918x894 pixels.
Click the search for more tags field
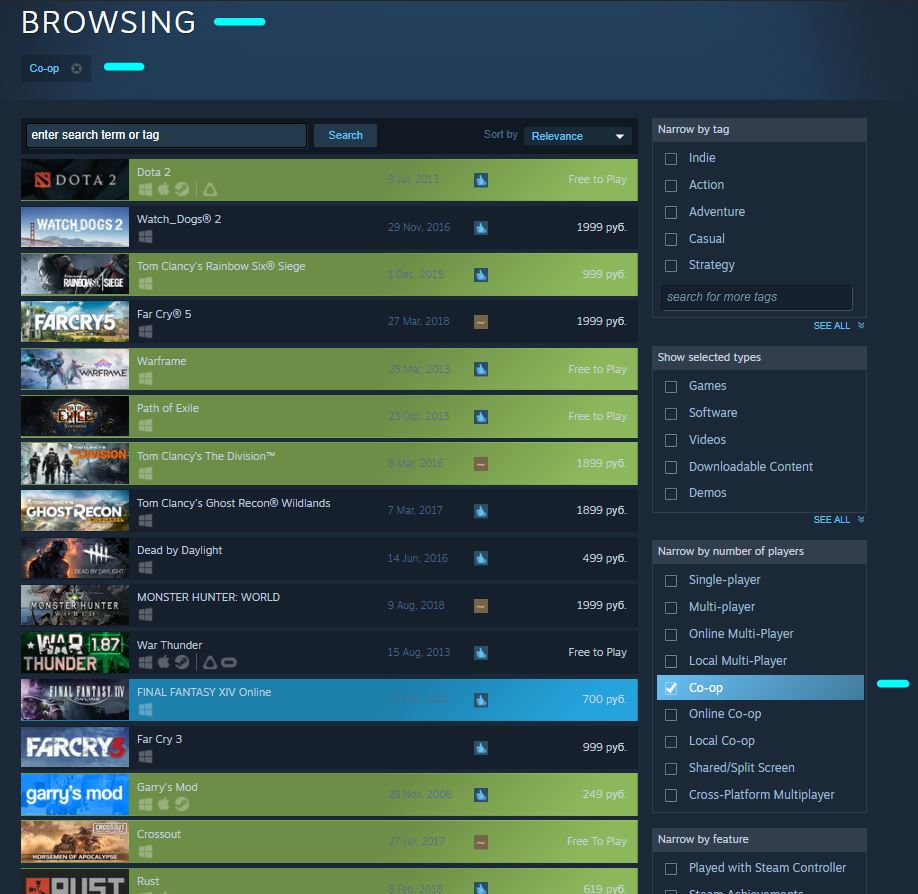point(756,297)
